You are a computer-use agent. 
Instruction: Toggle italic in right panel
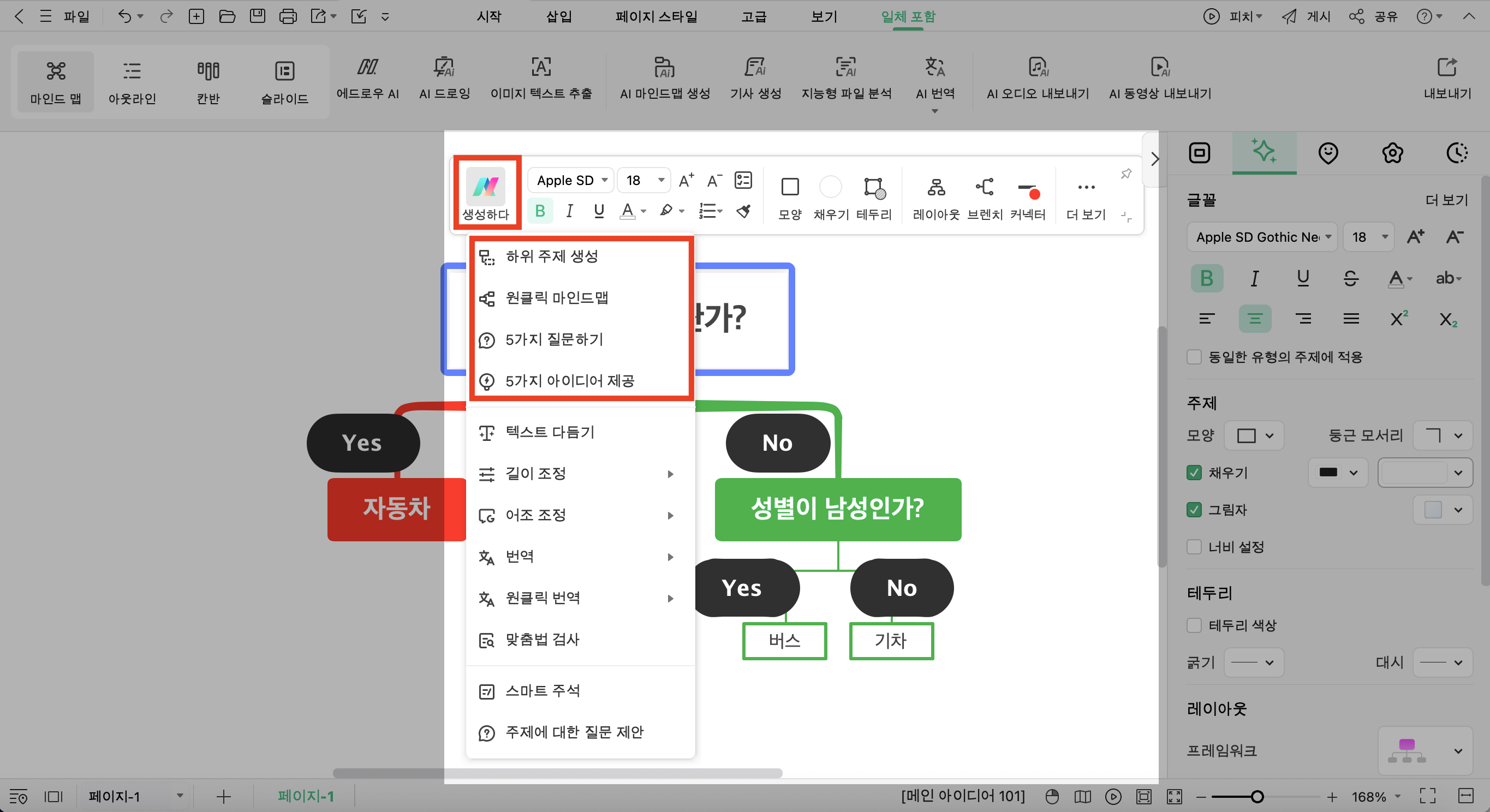(1255, 278)
